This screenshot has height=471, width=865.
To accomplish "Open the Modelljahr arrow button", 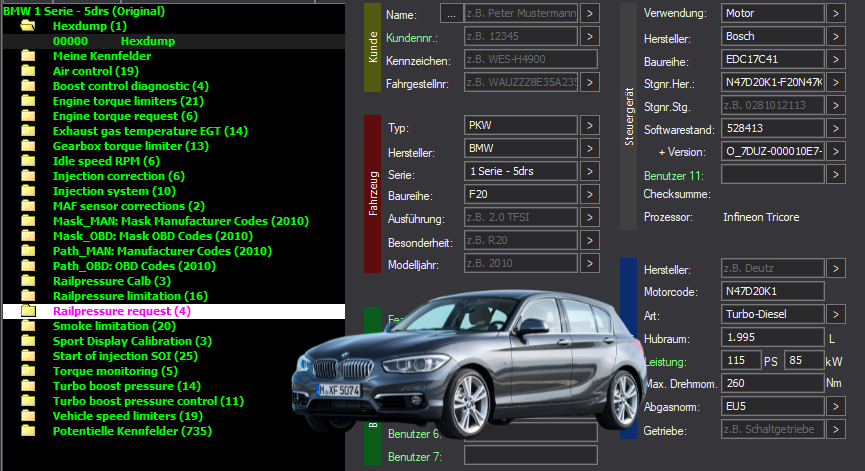I will click(590, 263).
